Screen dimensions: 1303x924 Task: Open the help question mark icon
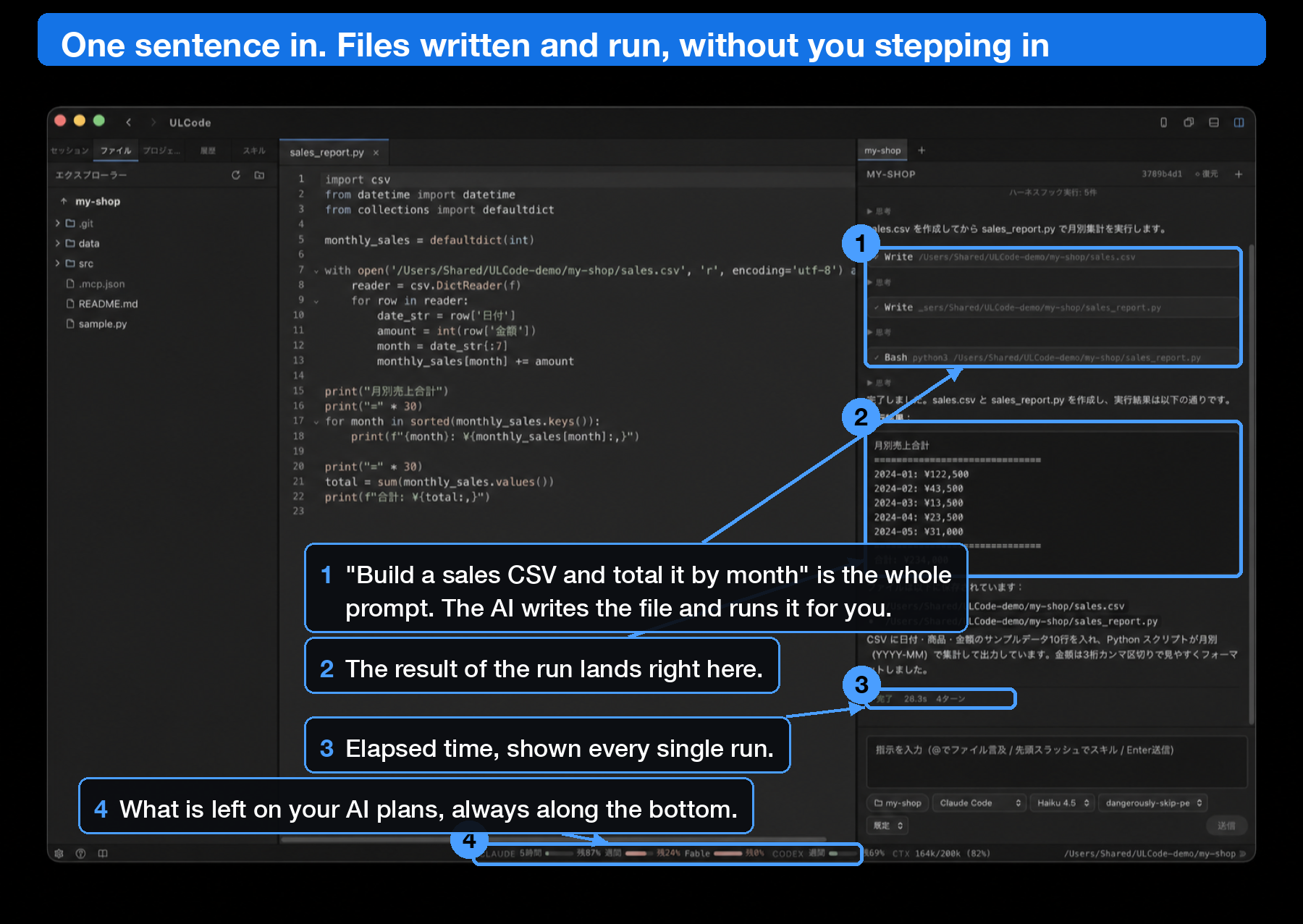pyautogui.click(x=81, y=854)
